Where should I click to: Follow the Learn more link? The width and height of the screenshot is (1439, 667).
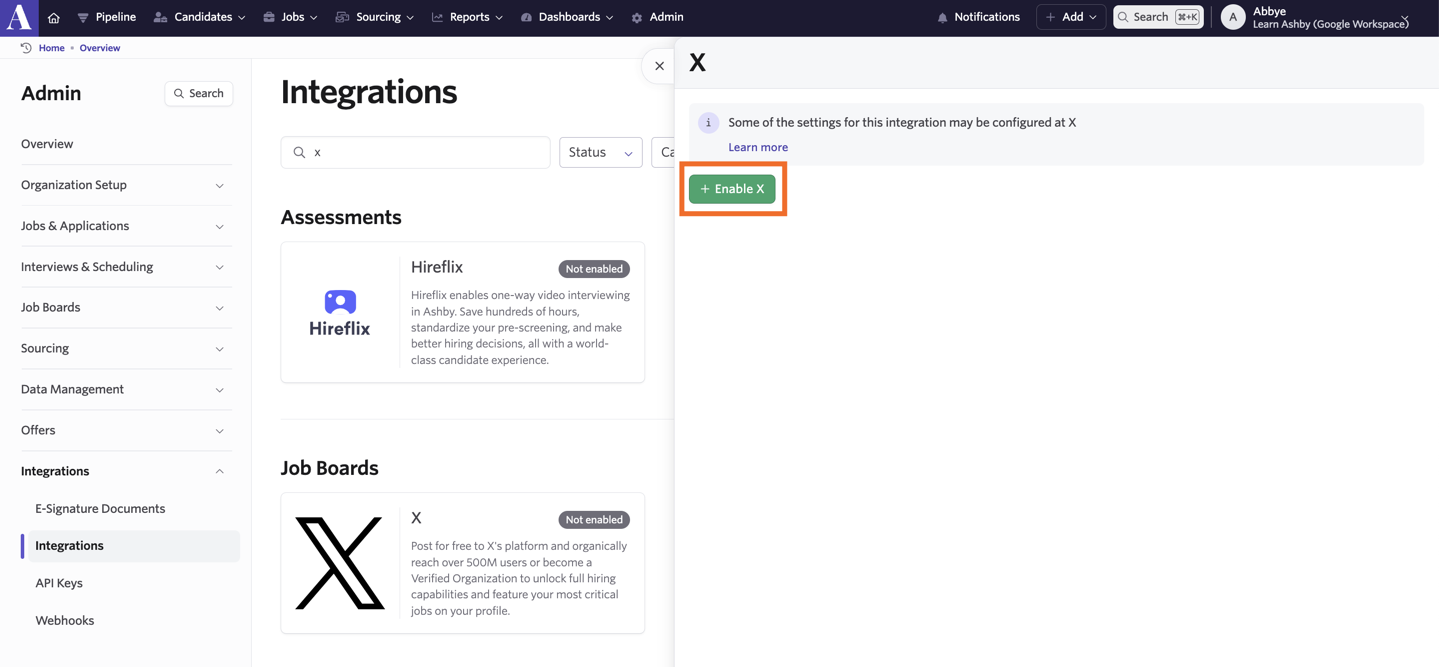click(x=758, y=147)
